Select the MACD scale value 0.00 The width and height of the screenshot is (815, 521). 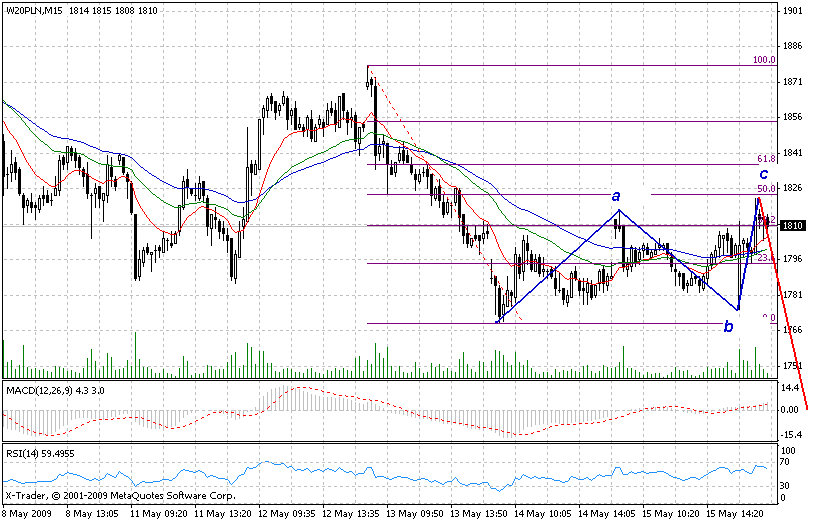point(790,410)
